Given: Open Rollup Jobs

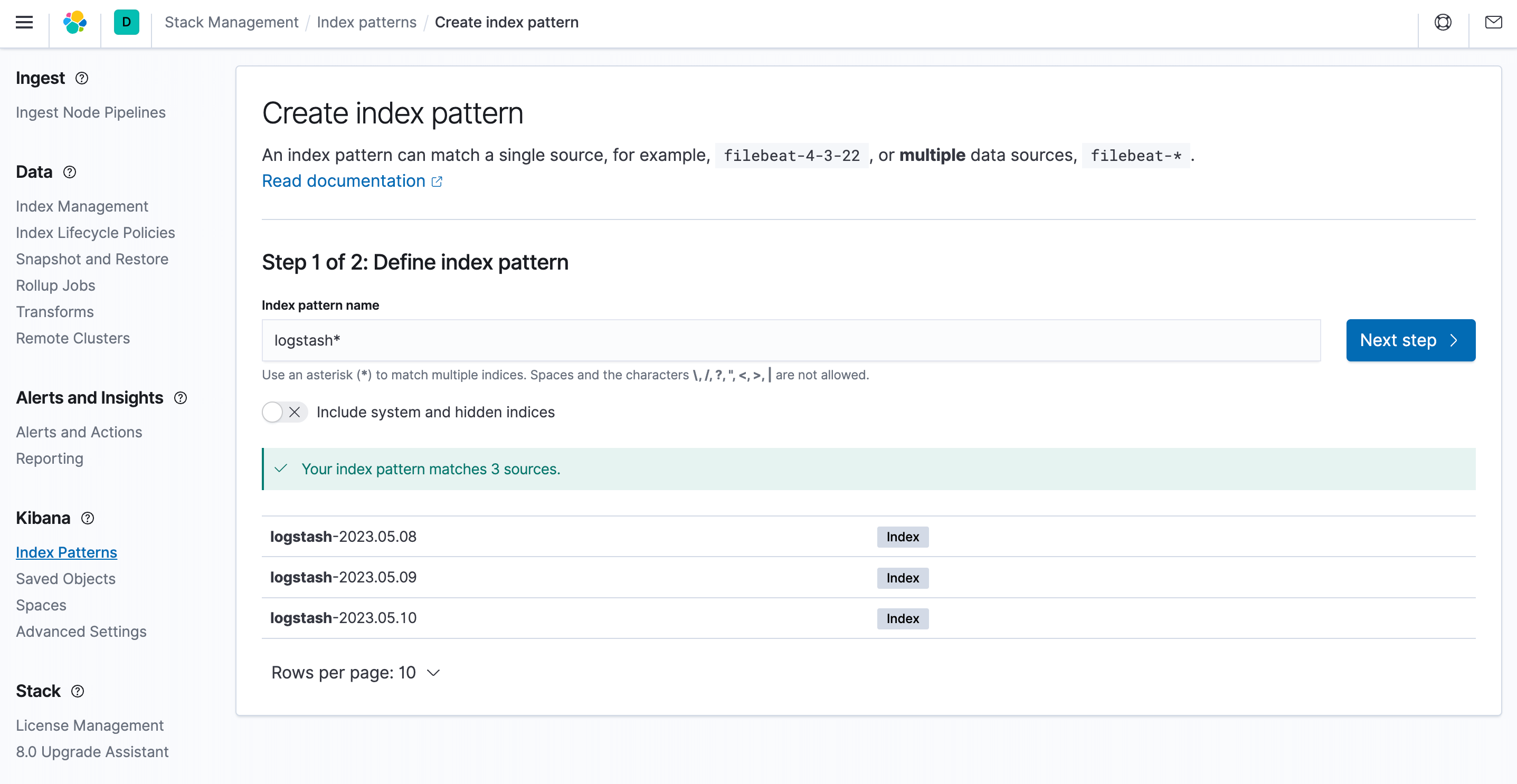Looking at the screenshot, I should 55,285.
